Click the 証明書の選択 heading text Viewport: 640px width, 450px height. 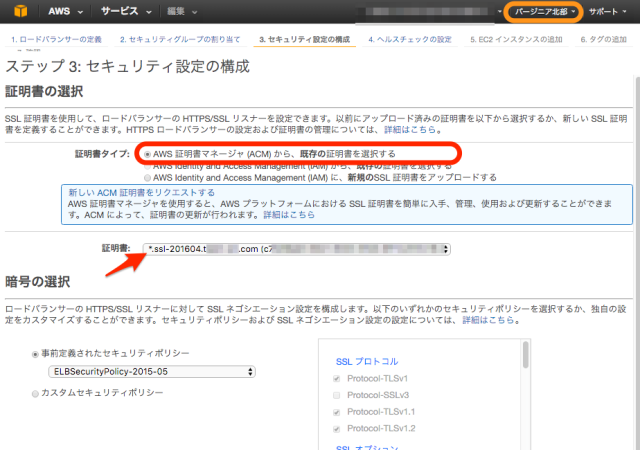point(44,91)
